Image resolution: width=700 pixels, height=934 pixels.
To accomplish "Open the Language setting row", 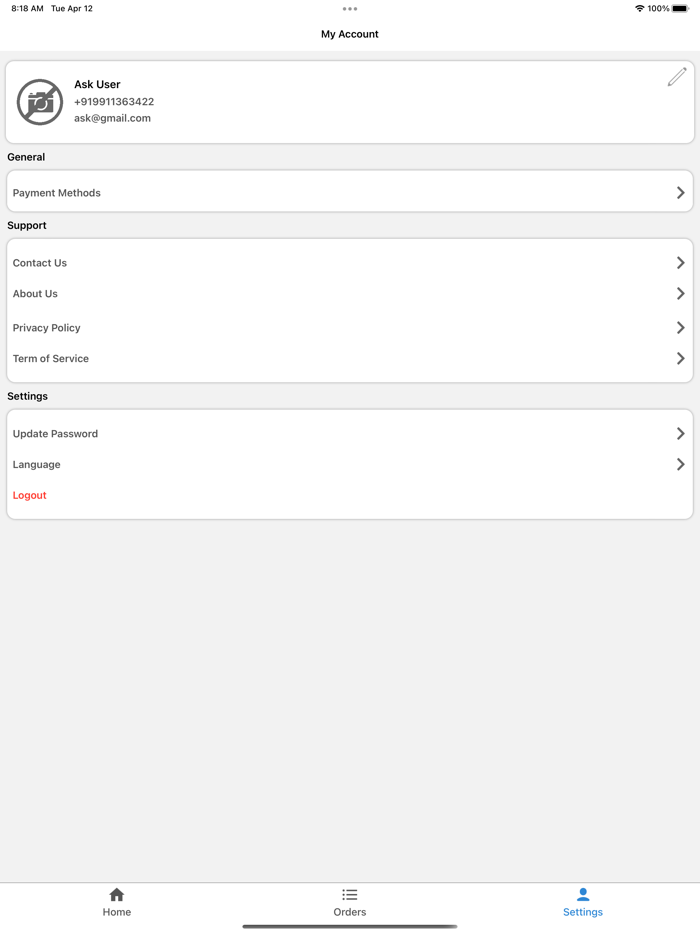I will click(x=350, y=465).
